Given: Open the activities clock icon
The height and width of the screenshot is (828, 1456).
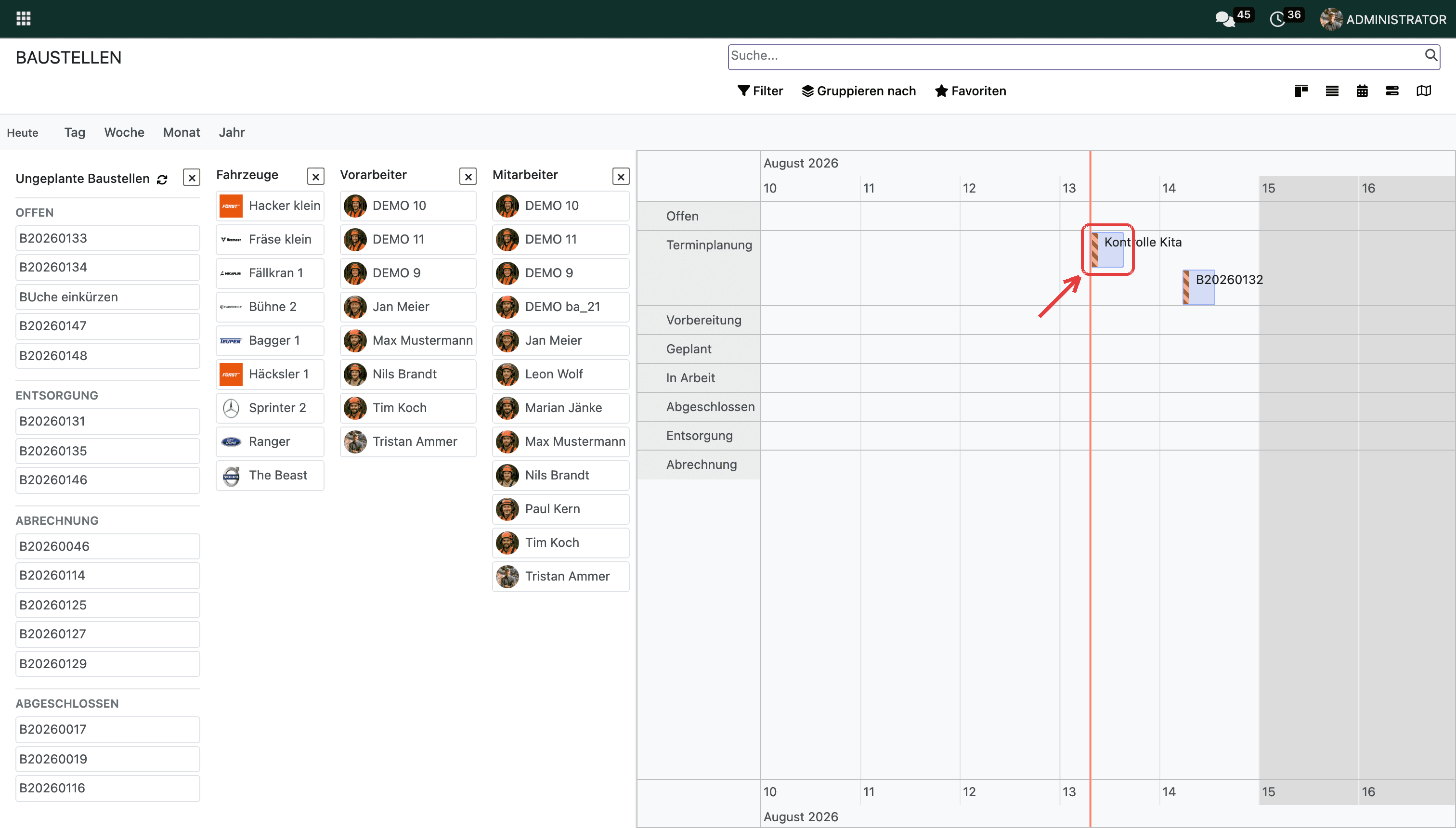Looking at the screenshot, I should [x=1277, y=19].
